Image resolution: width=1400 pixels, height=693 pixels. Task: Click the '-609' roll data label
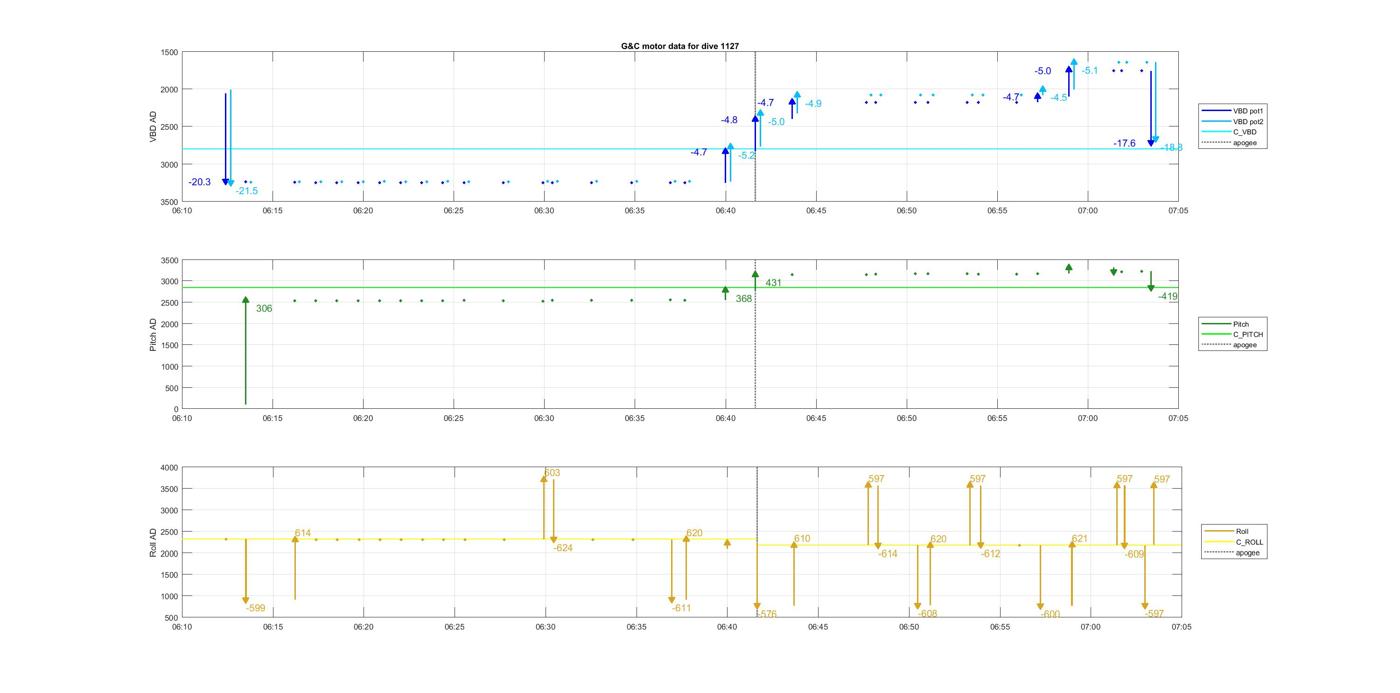pos(1134,554)
